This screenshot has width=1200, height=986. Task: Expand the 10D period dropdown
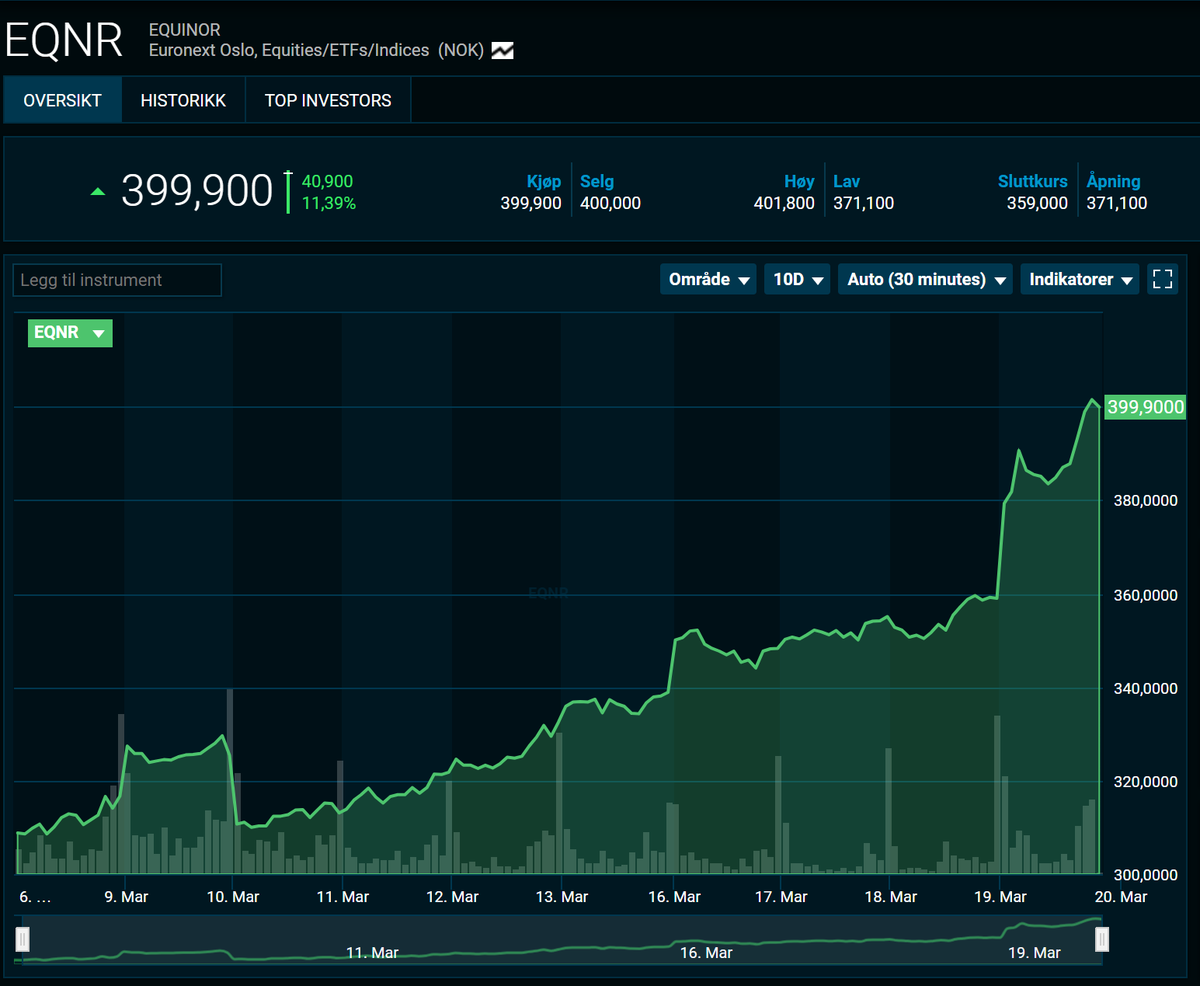point(798,279)
